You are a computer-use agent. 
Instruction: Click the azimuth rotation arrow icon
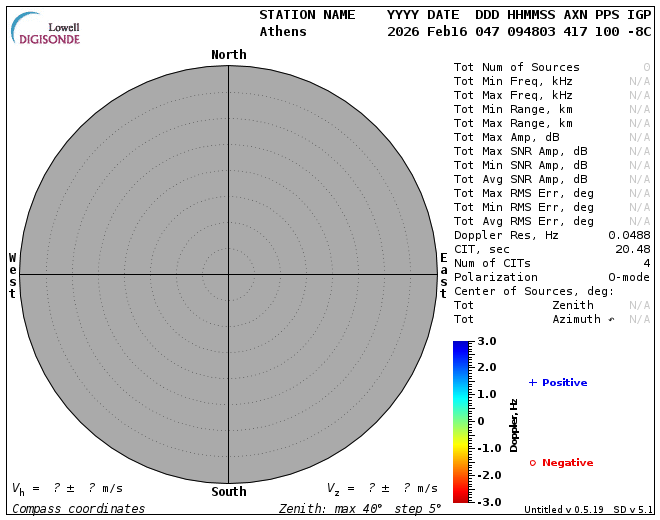pyautogui.click(x=611, y=319)
